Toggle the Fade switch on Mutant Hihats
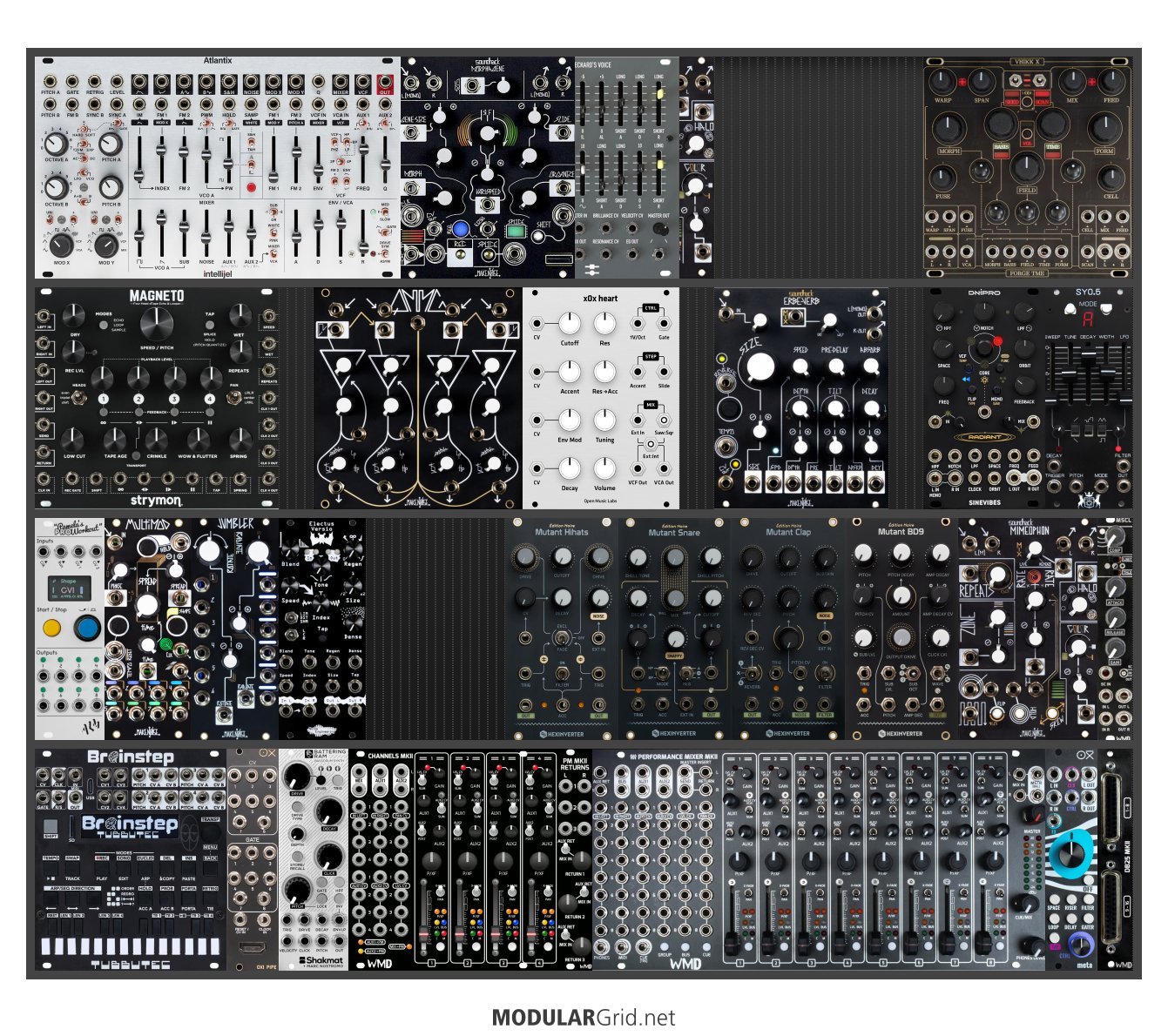Viewport: 1168px width, 1036px height. point(562,639)
